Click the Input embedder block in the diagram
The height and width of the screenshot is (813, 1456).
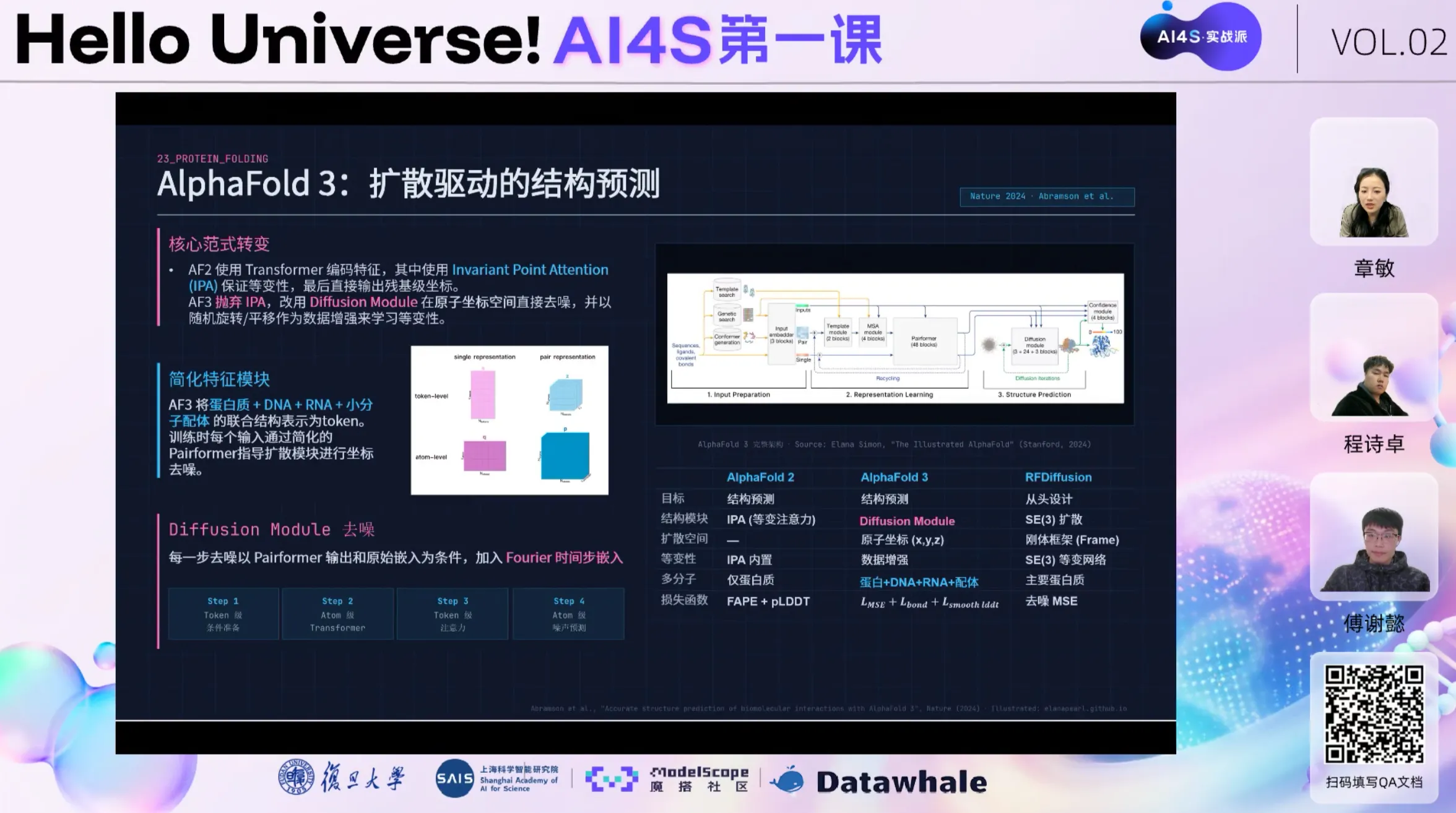point(781,333)
